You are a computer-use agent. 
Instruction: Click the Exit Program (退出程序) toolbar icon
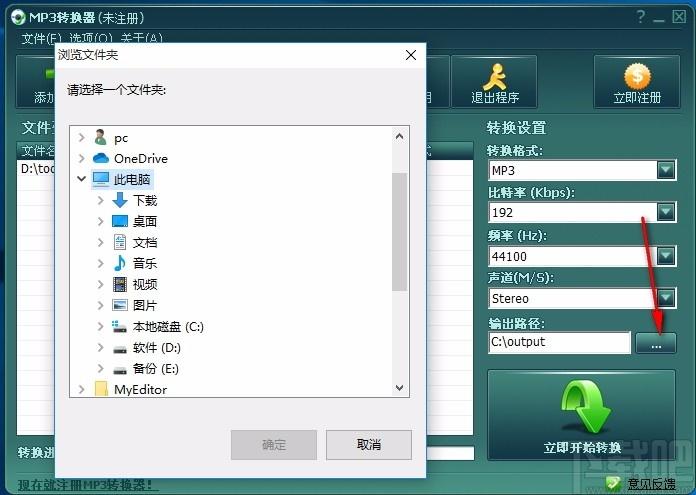click(x=494, y=76)
